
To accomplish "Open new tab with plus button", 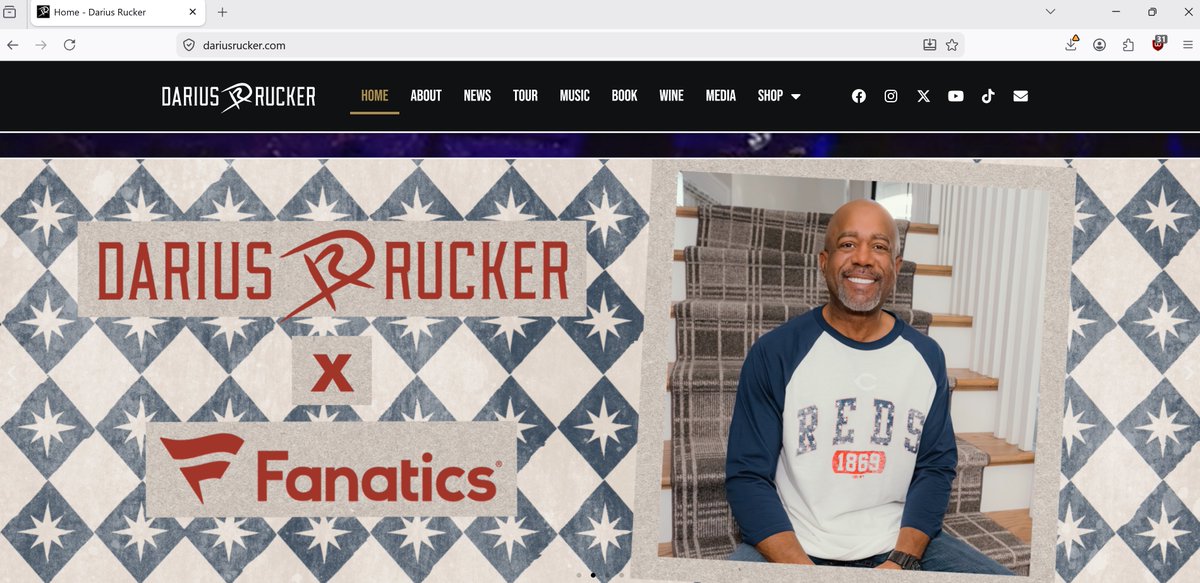I will pos(222,12).
